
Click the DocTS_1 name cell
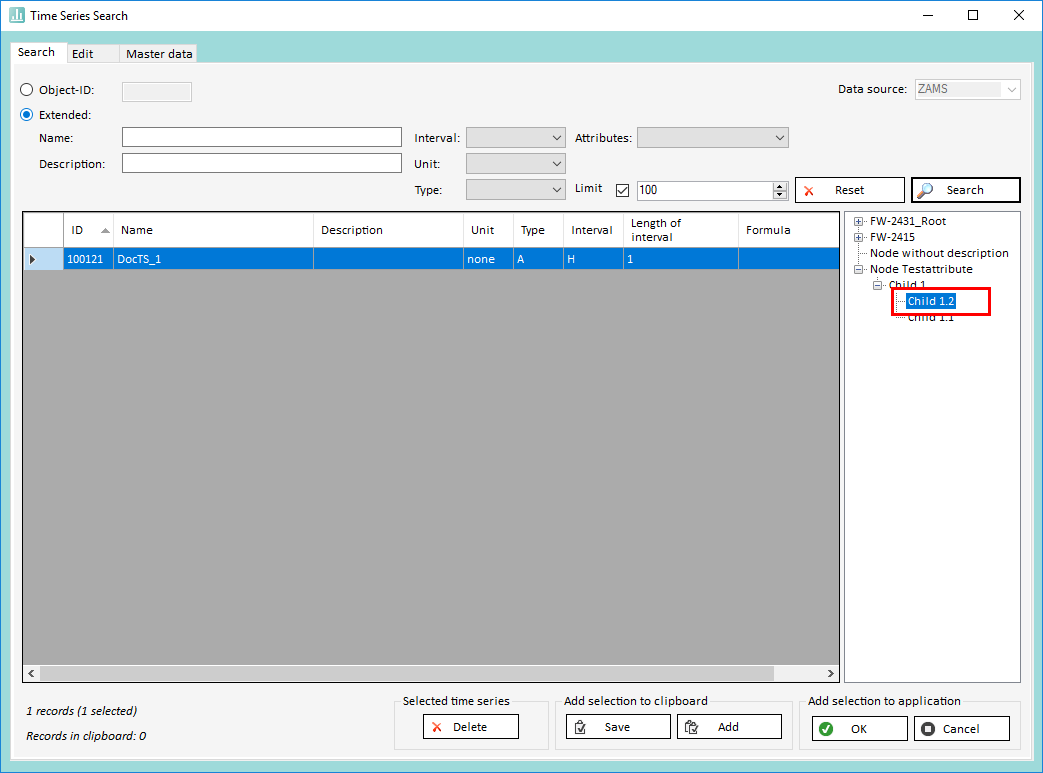tap(214, 259)
